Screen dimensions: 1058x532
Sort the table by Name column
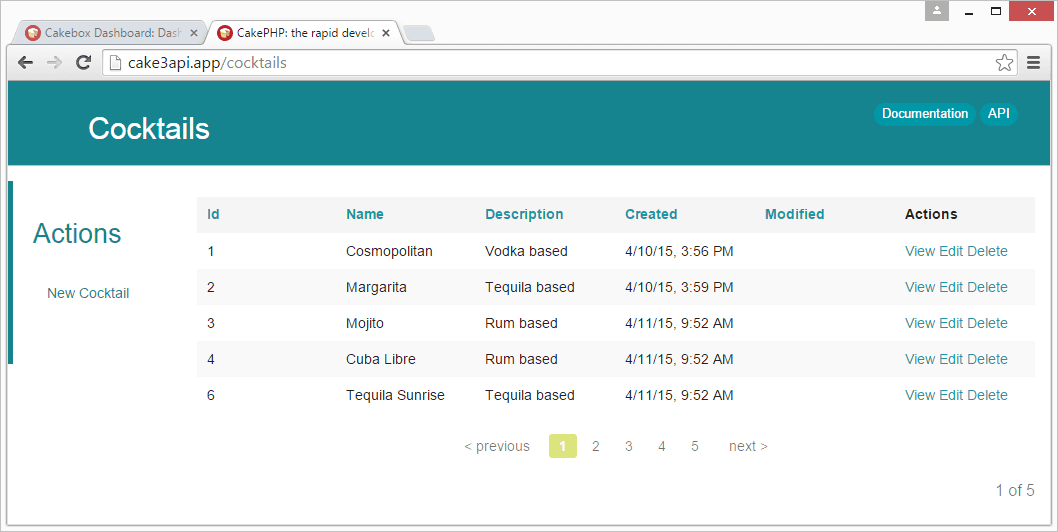[x=364, y=214]
